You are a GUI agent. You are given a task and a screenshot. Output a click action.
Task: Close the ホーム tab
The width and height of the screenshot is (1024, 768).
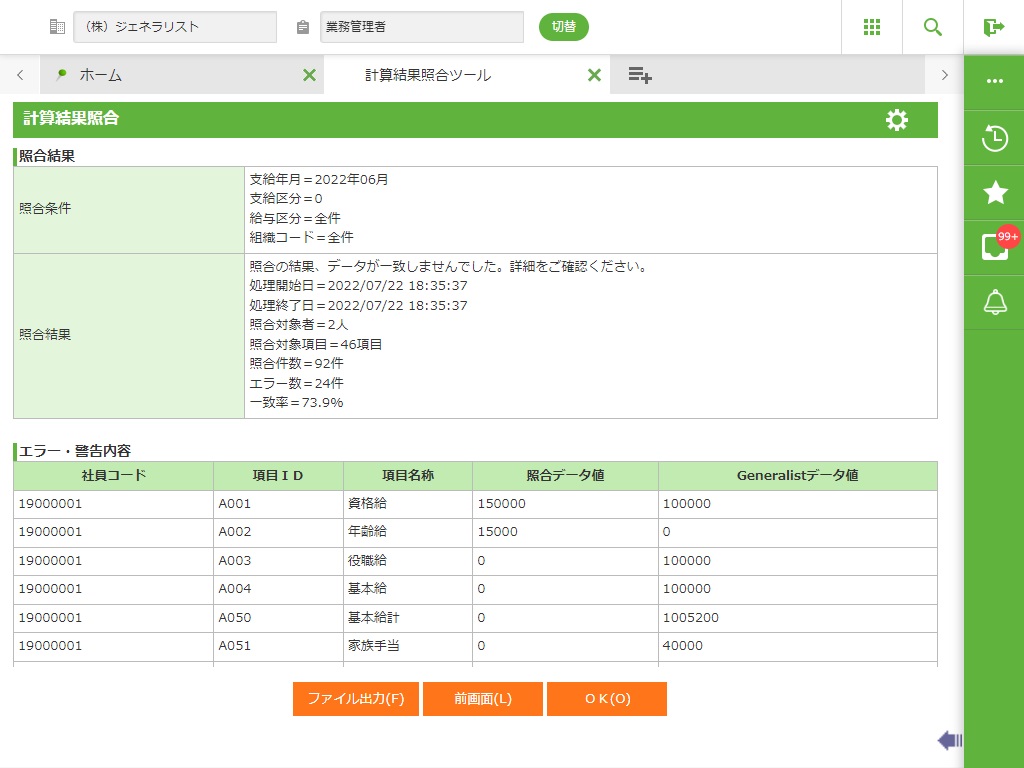(x=309, y=75)
